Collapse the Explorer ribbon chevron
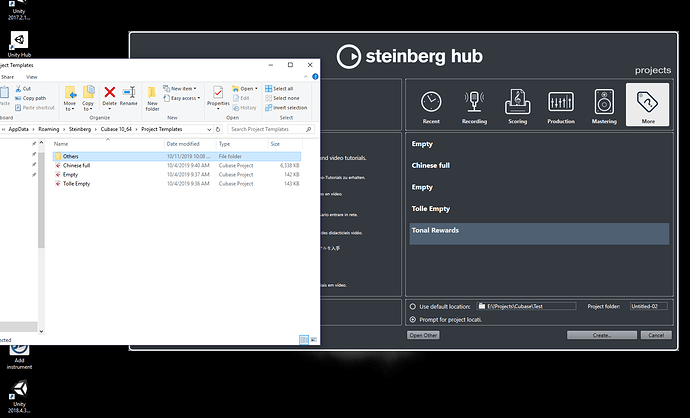 (x=306, y=77)
